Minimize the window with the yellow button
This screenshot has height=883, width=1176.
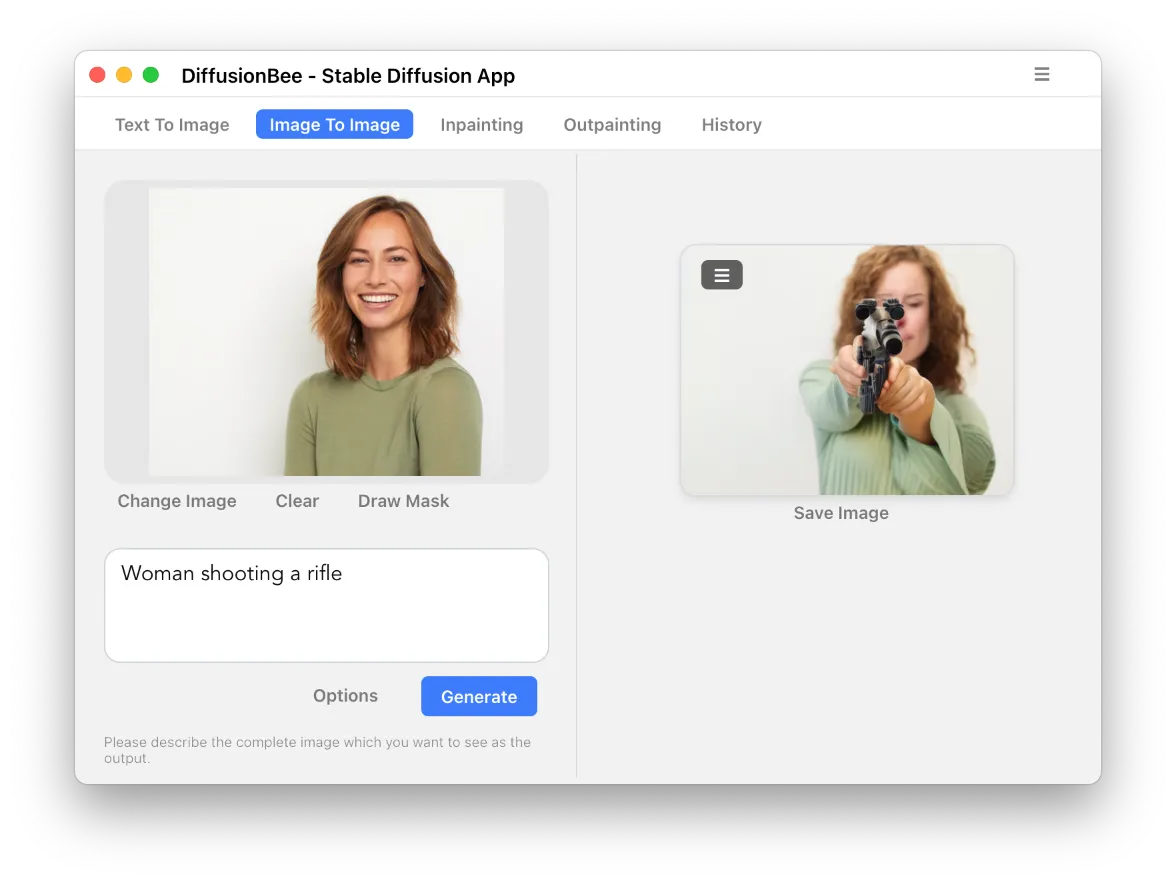(124, 75)
